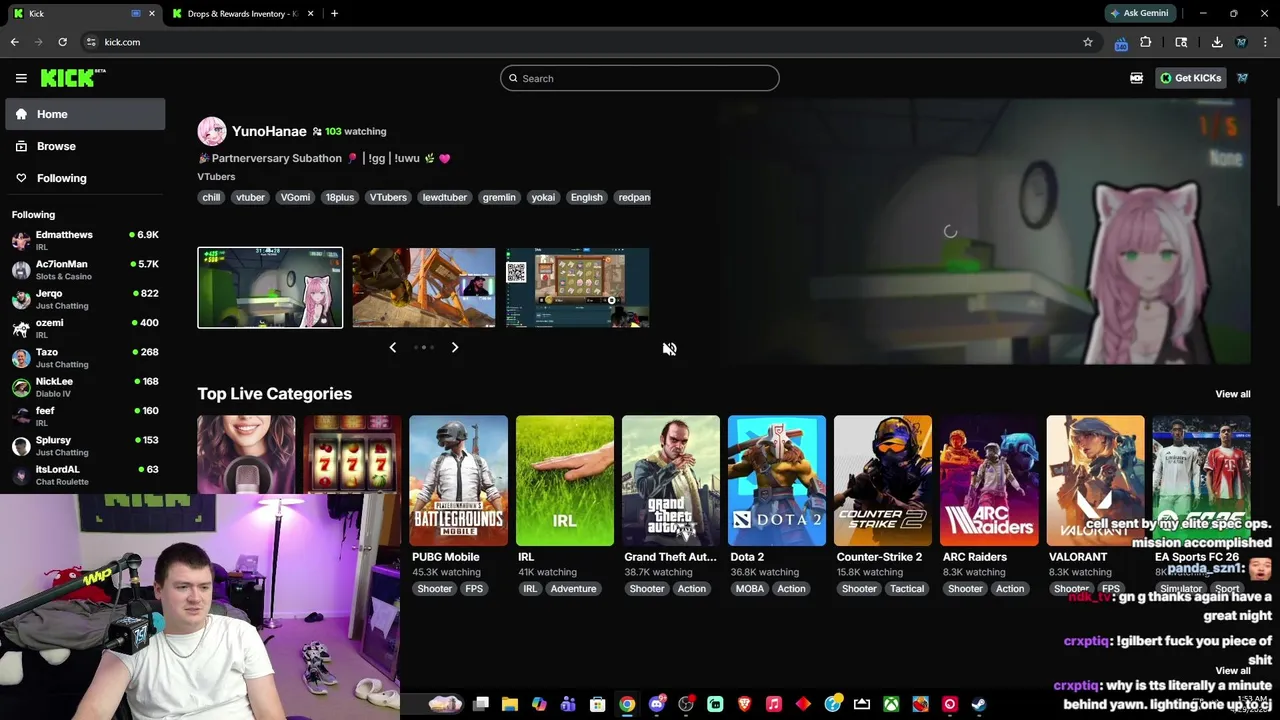
Task: Select the third featured slots stream thumbnail
Action: [577, 288]
